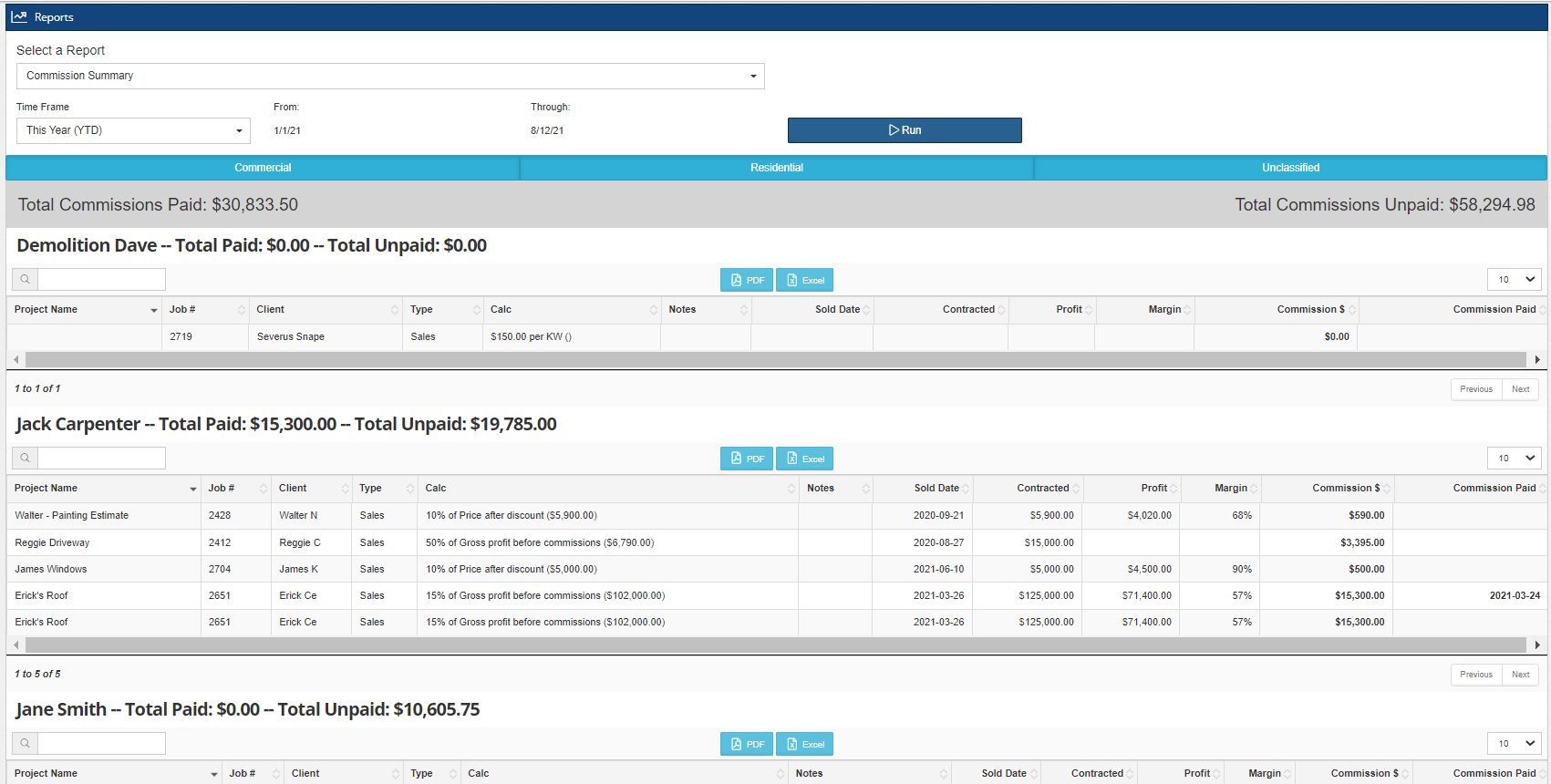Sort Demolition Dave table by Job #
This screenshot has width=1551, height=784.
[x=205, y=310]
